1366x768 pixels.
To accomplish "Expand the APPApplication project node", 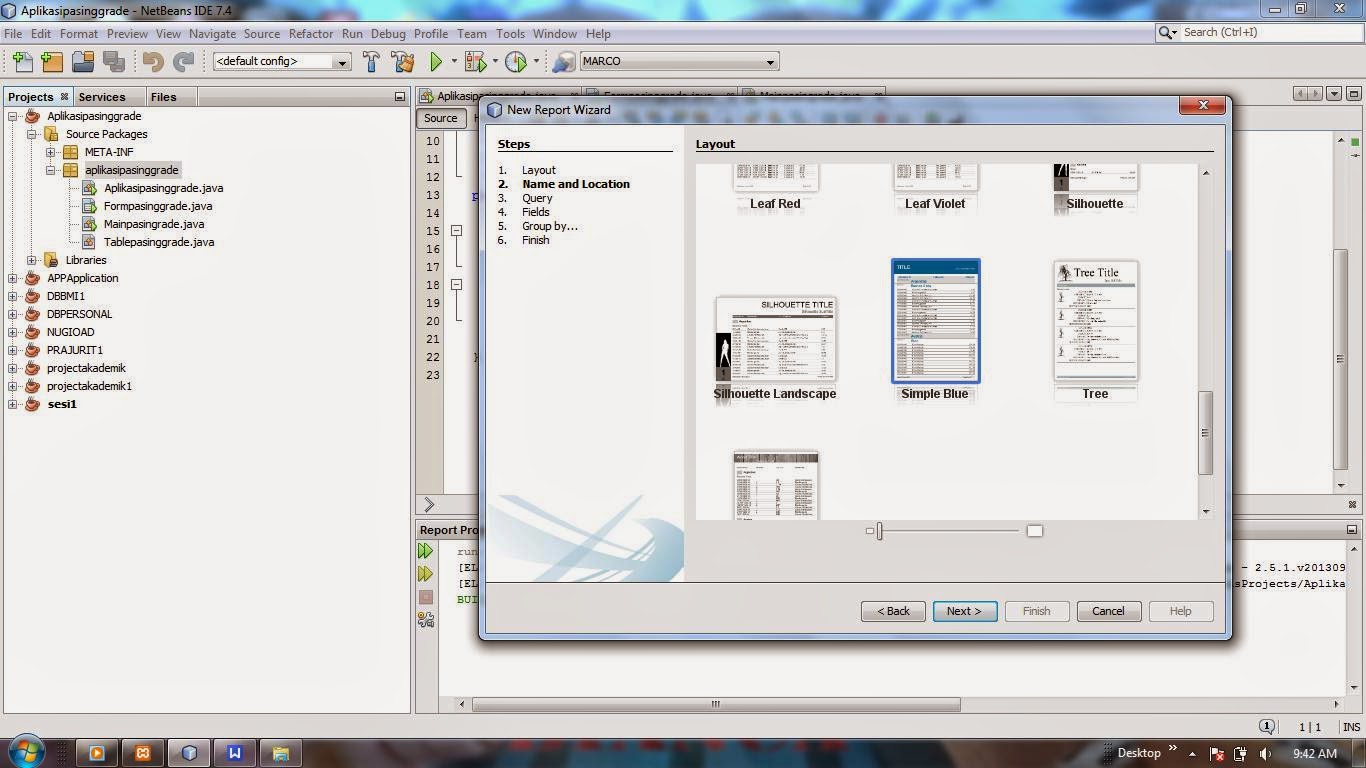I will [13, 278].
